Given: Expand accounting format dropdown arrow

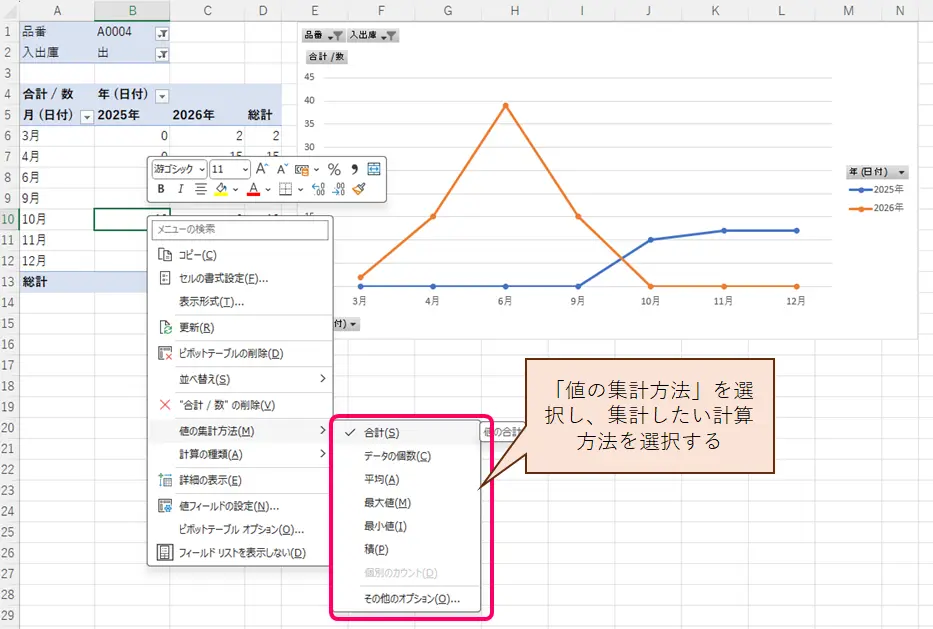Looking at the screenshot, I should coord(317,170).
